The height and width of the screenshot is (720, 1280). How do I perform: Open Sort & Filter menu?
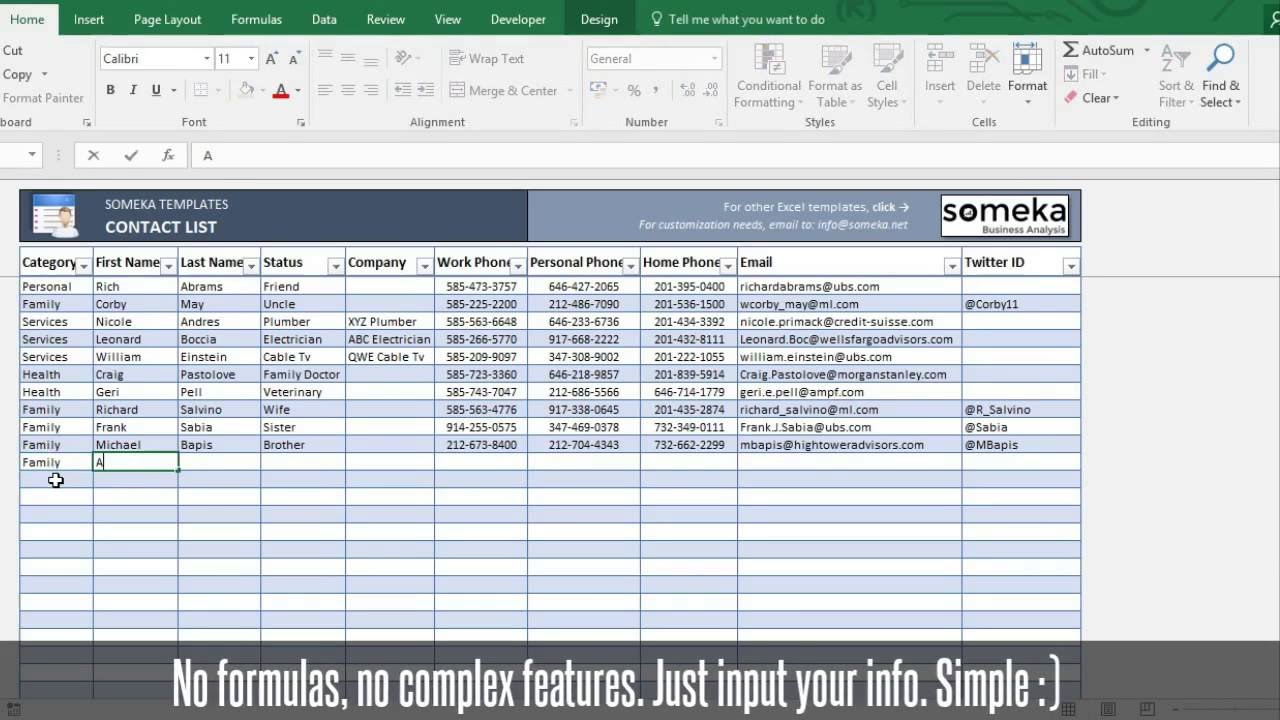(x=1176, y=76)
